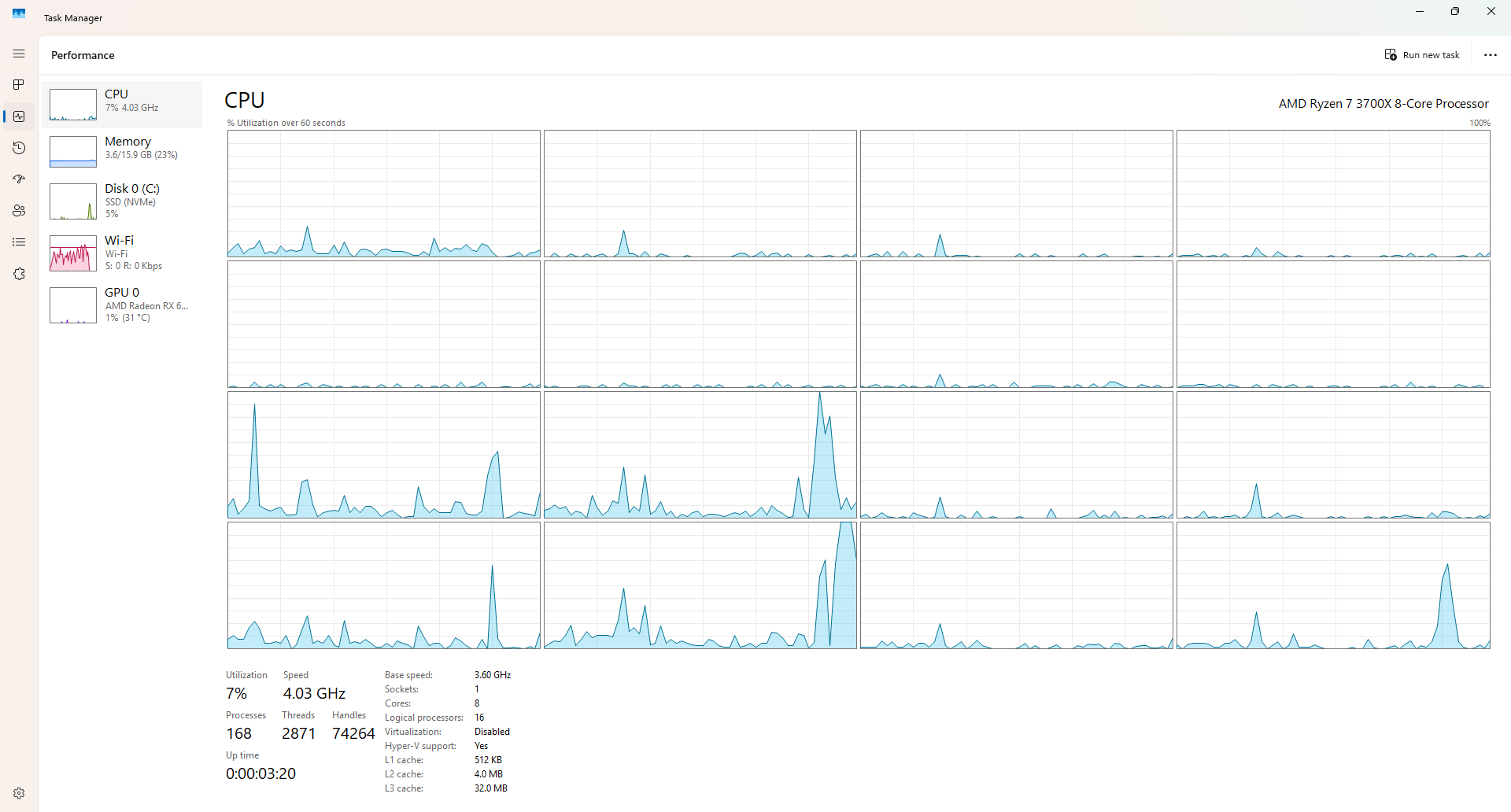Select the Performance page icon

pyautogui.click(x=19, y=116)
